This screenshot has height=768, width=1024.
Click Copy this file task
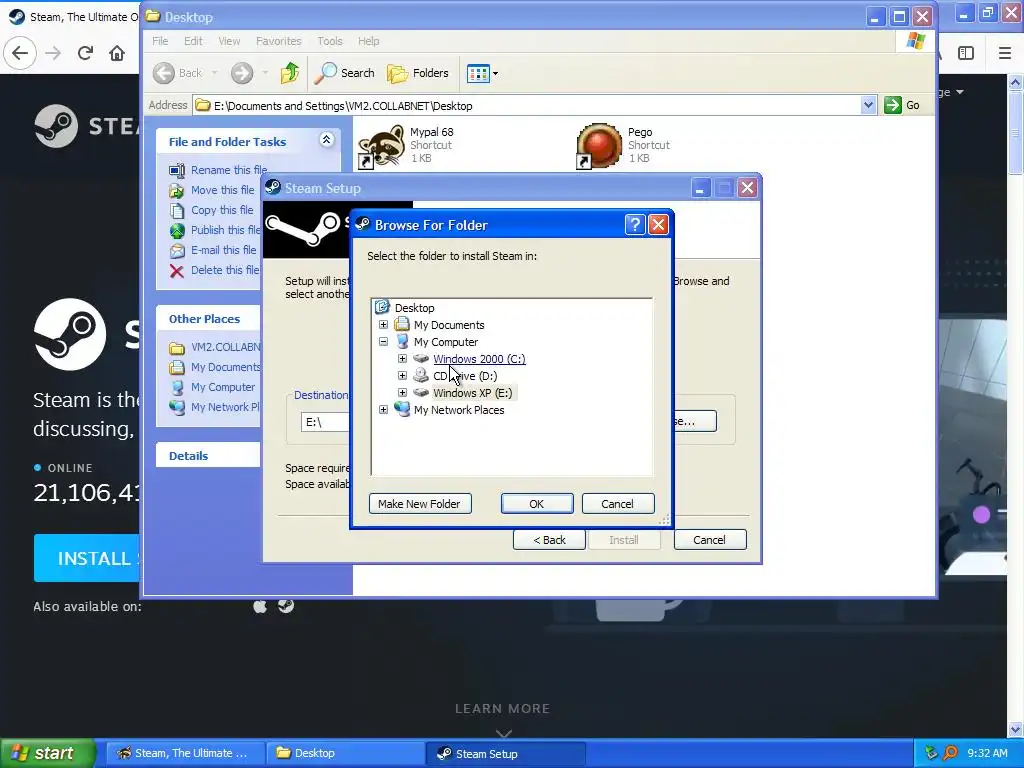coord(212,210)
